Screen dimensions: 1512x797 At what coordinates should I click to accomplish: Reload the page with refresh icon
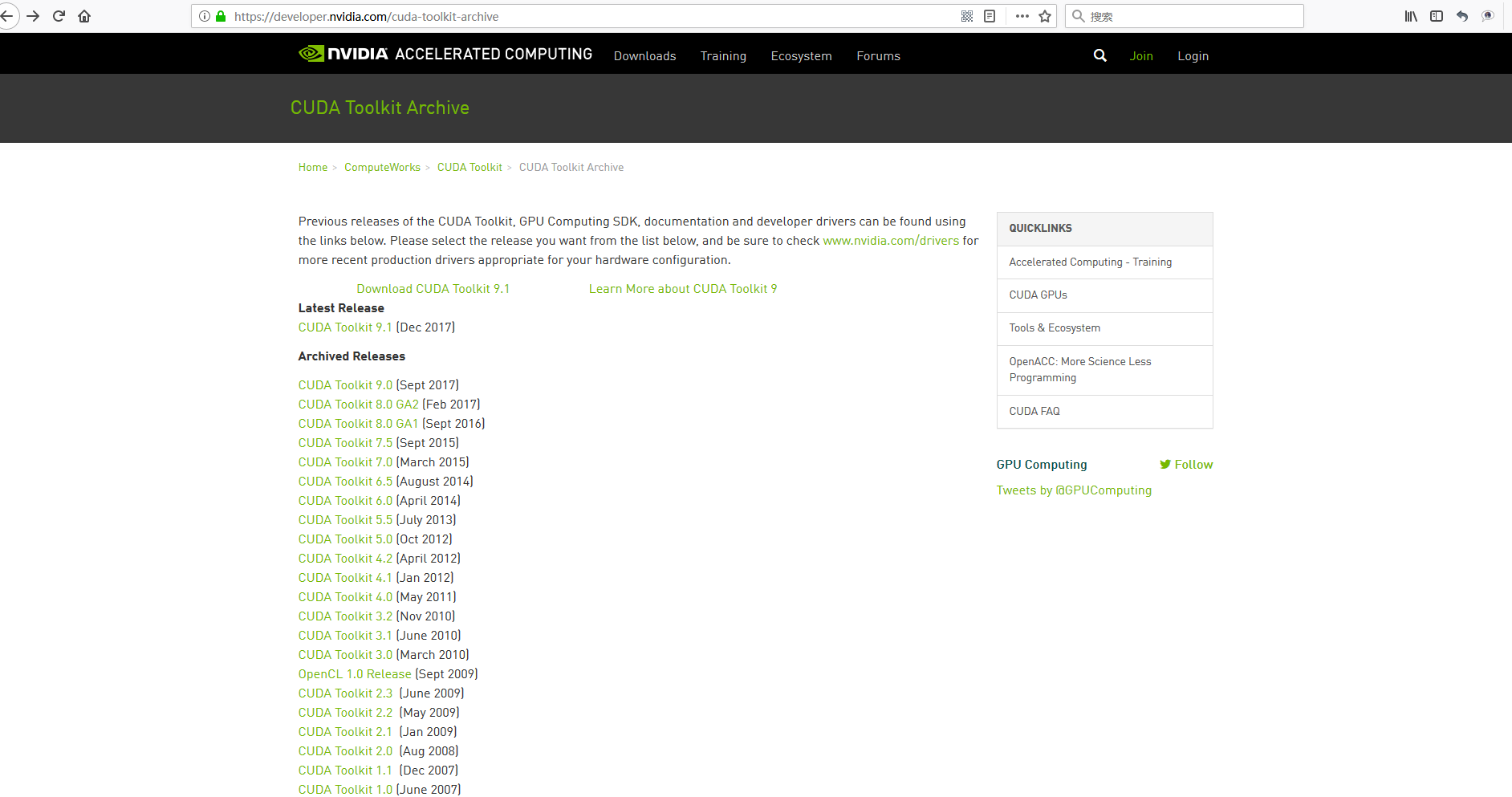(59, 16)
